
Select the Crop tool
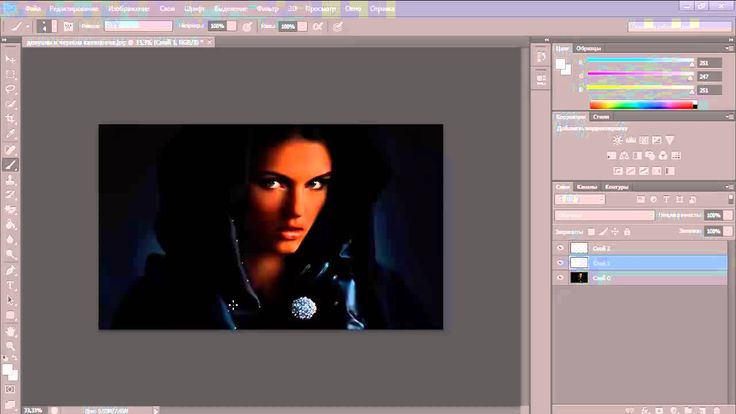tap(10, 119)
